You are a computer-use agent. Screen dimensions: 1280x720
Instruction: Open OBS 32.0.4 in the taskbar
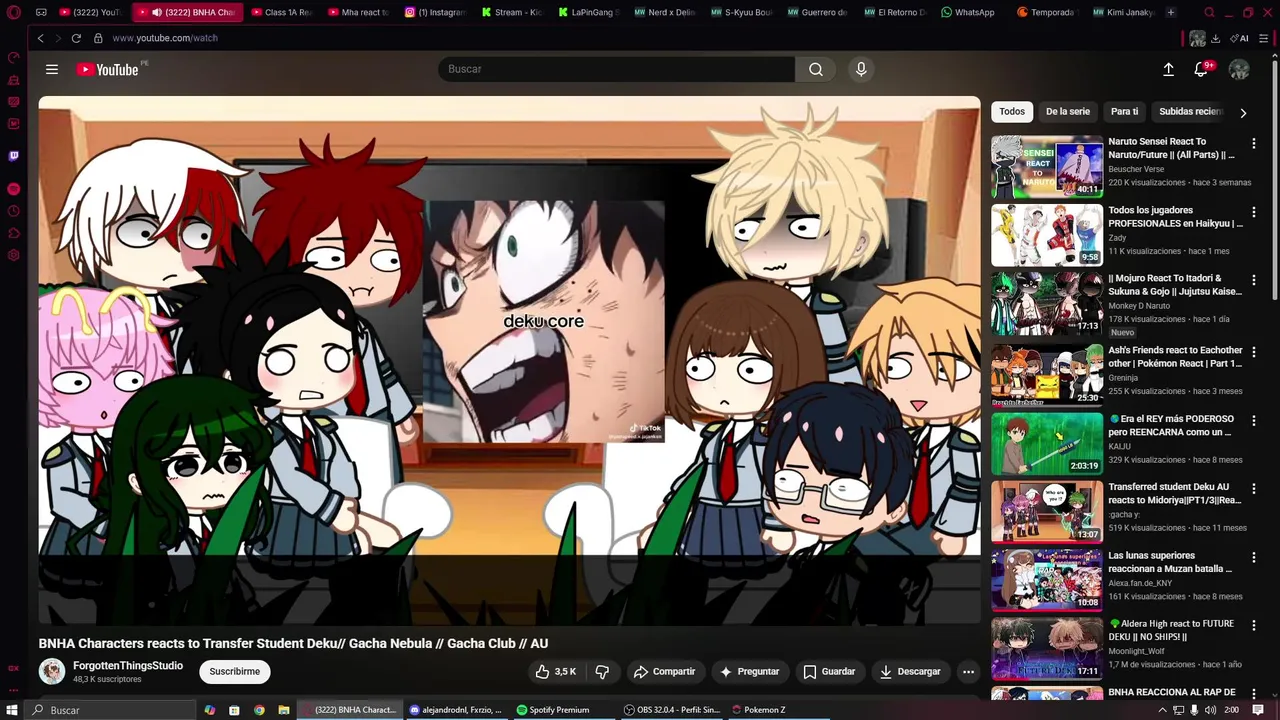pos(672,710)
